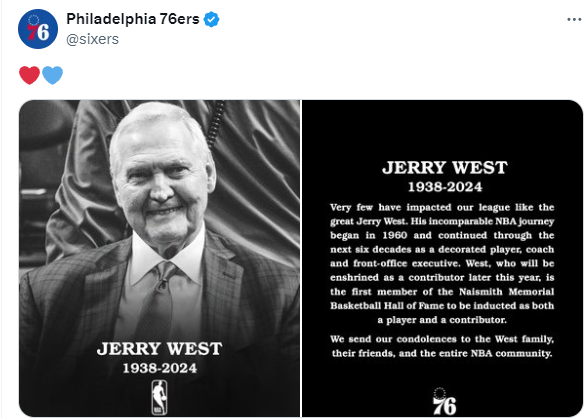Open the three-dot more options menu
The image size is (585, 419).
pyautogui.click(x=574, y=19)
